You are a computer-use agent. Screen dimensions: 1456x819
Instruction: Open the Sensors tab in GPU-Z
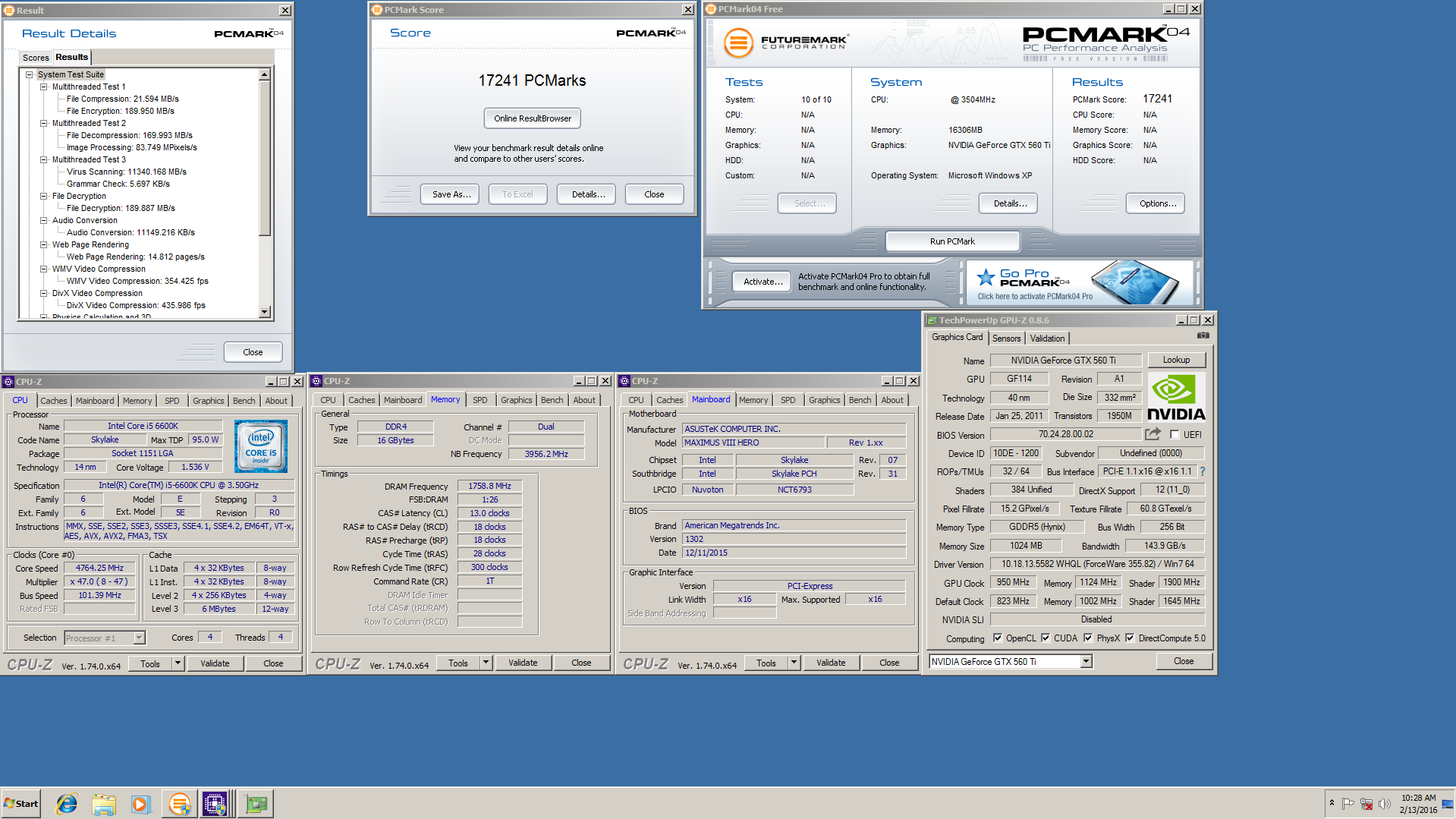(x=1007, y=339)
